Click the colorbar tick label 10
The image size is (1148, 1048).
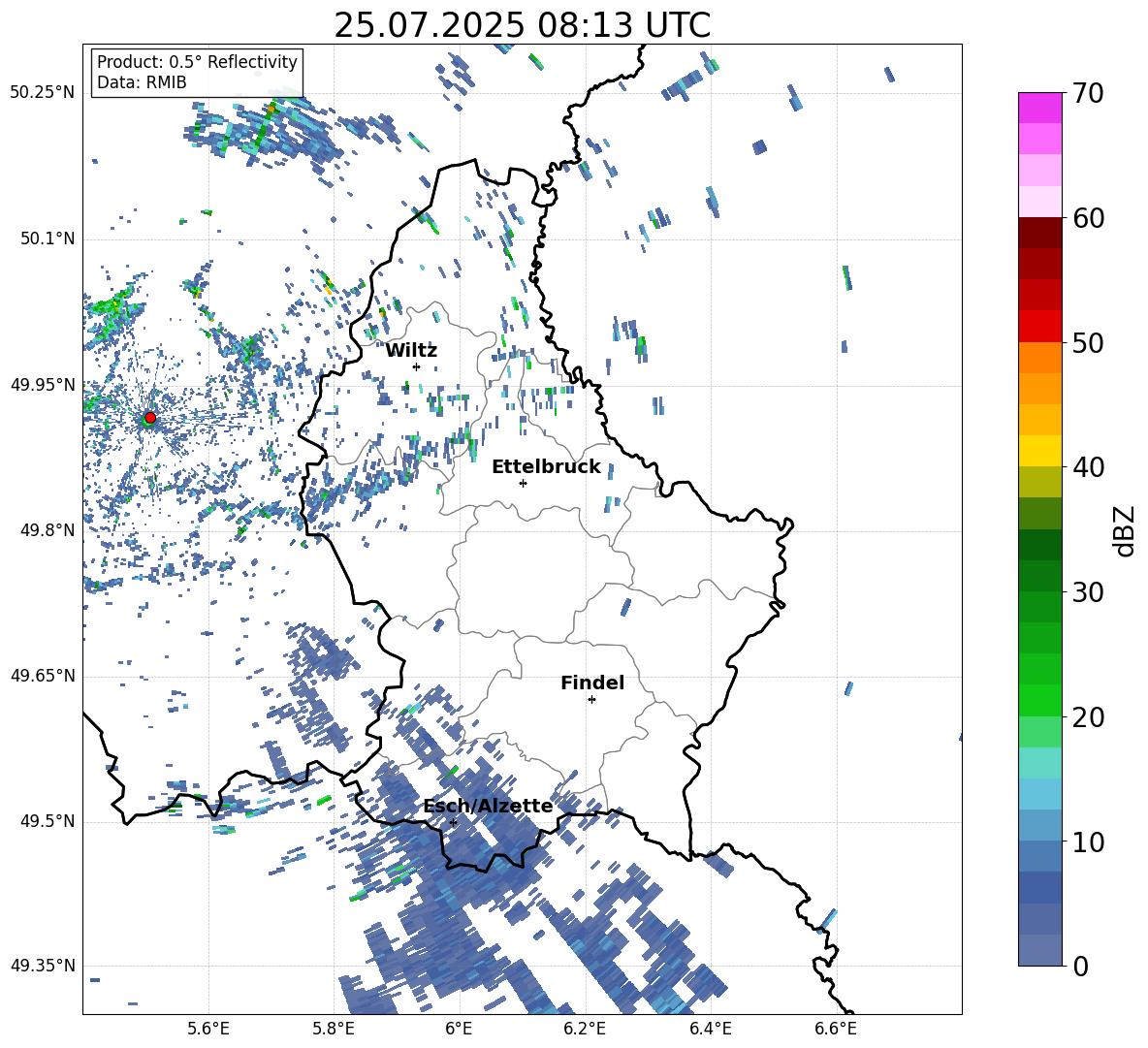click(1088, 842)
